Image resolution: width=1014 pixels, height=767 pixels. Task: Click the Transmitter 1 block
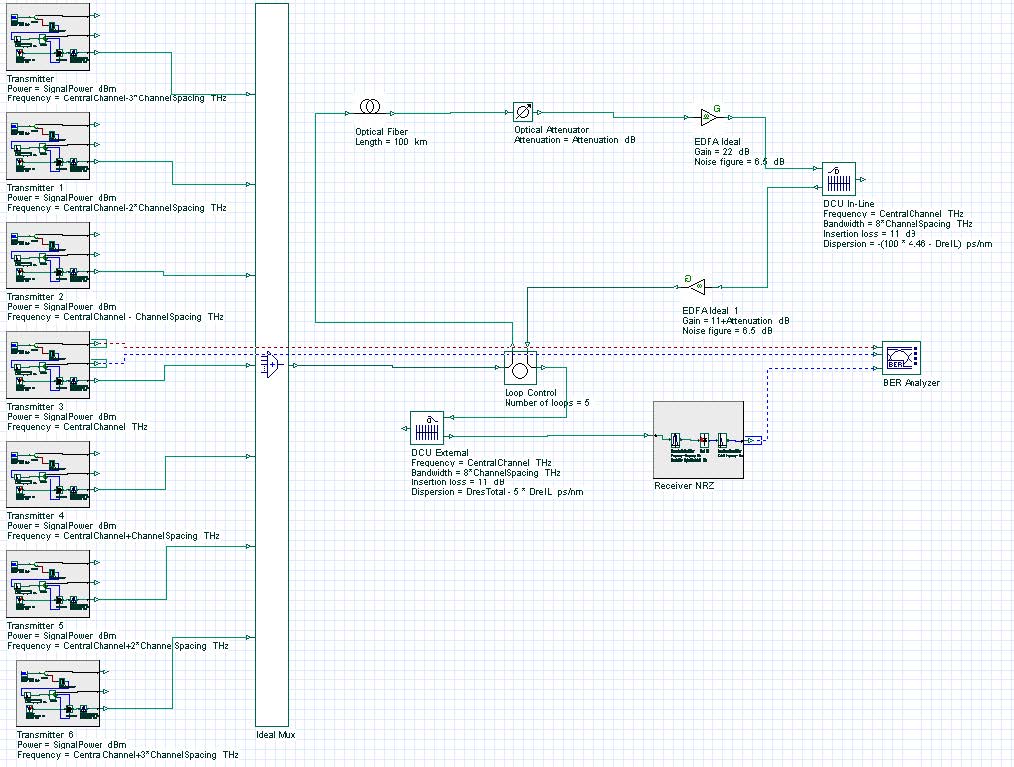point(48,146)
